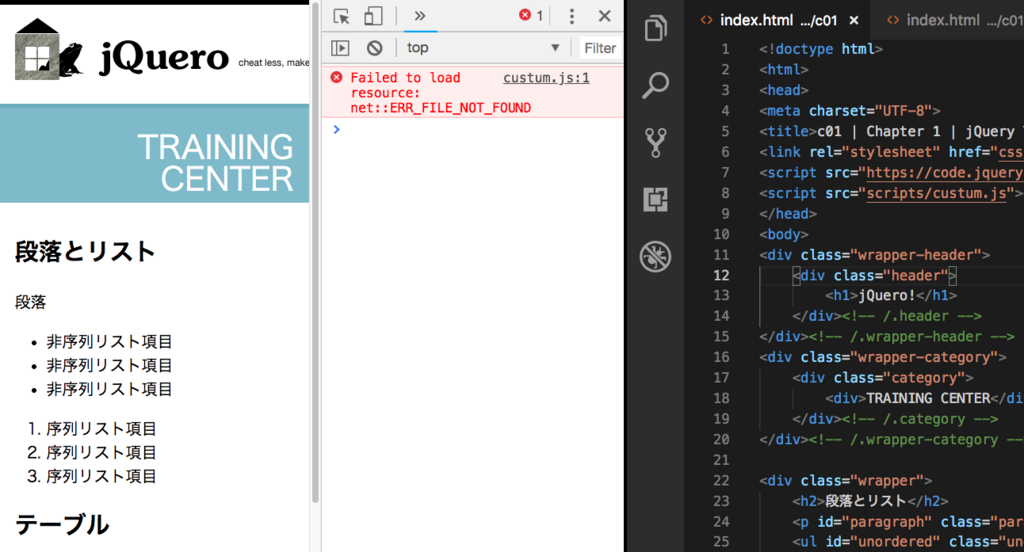Click the webpage vertical scrollbar
This screenshot has width=1024, height=552.
pos(315,252)
